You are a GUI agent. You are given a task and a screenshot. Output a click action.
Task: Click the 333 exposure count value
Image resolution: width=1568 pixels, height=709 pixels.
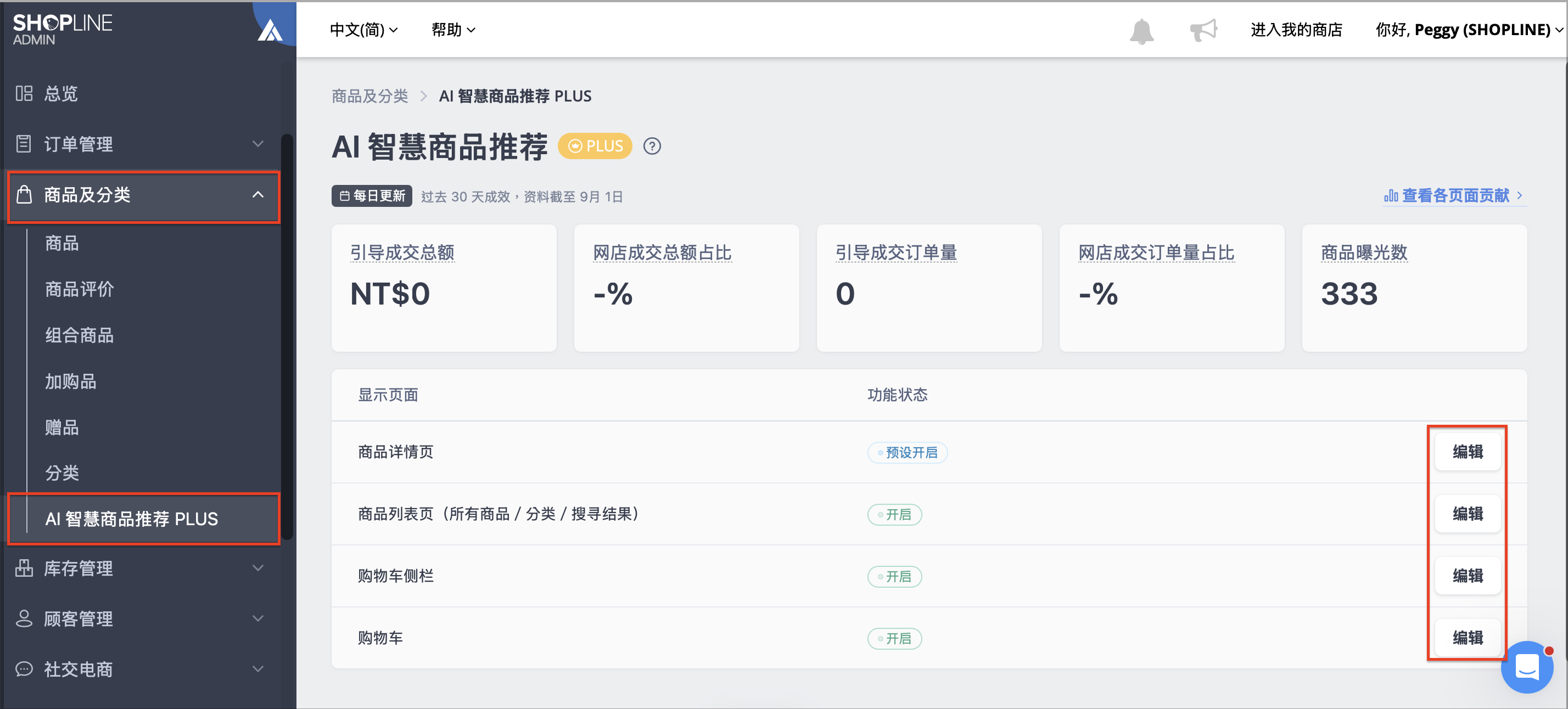[x=1349, y=294]
